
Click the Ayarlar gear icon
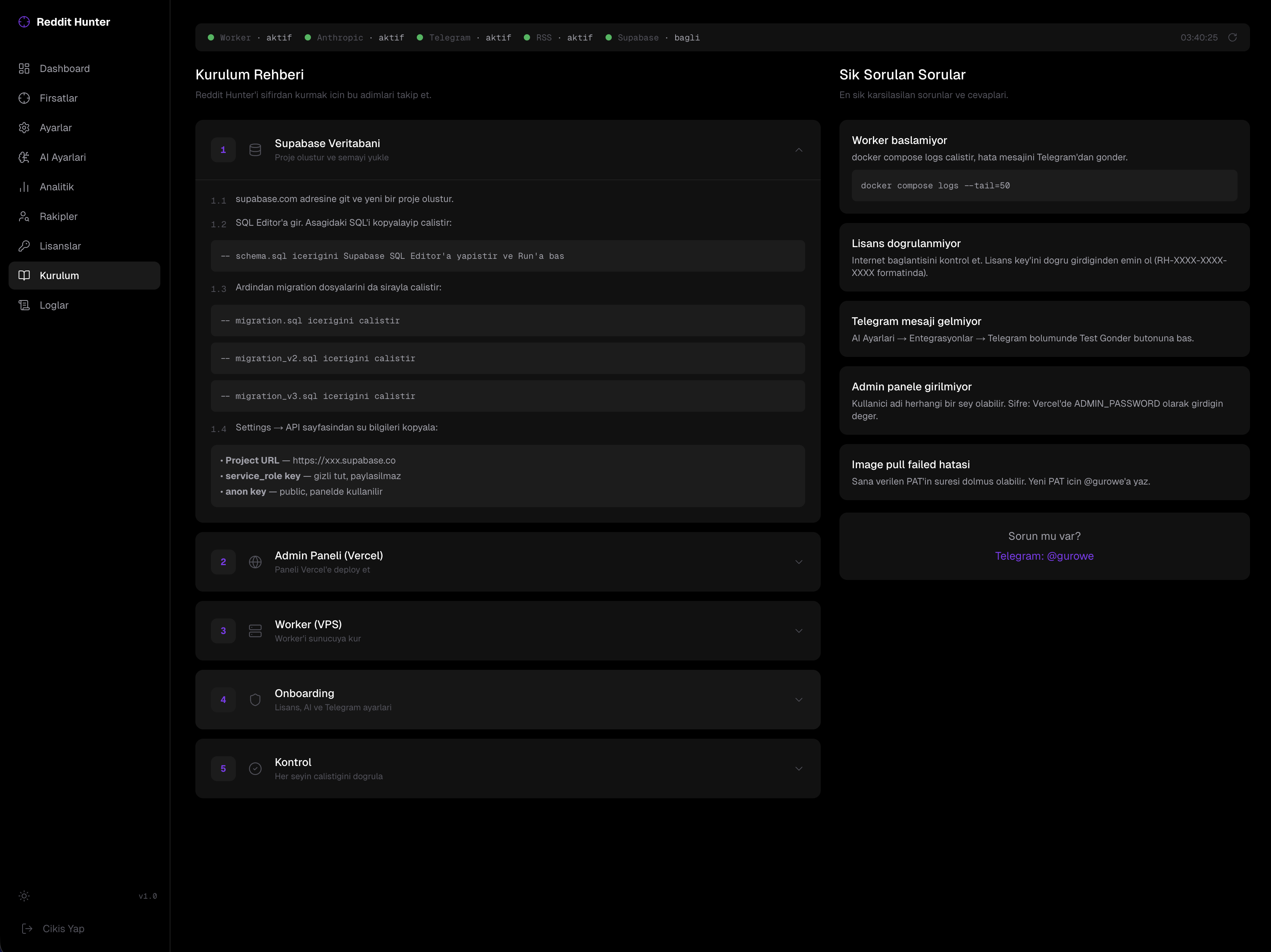(x=24, y=128)
